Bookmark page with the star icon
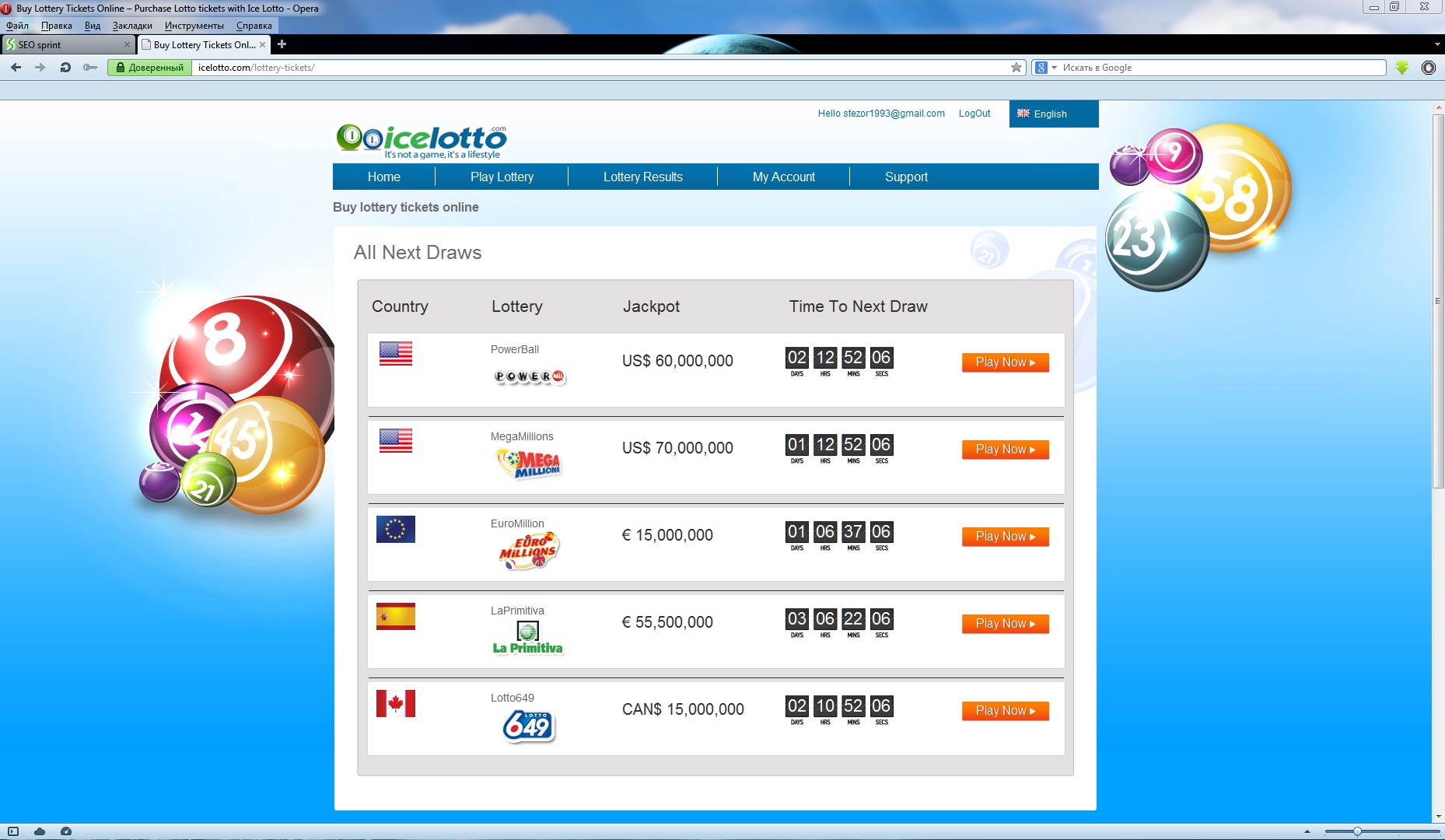 pyautogui.click(x=1016, y=68)
